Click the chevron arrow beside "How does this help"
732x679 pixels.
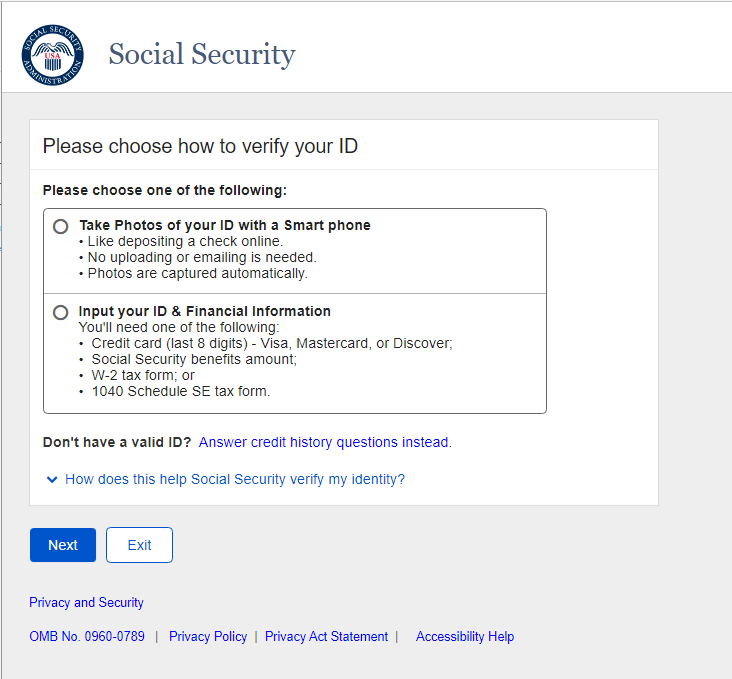tap(52, 480)
